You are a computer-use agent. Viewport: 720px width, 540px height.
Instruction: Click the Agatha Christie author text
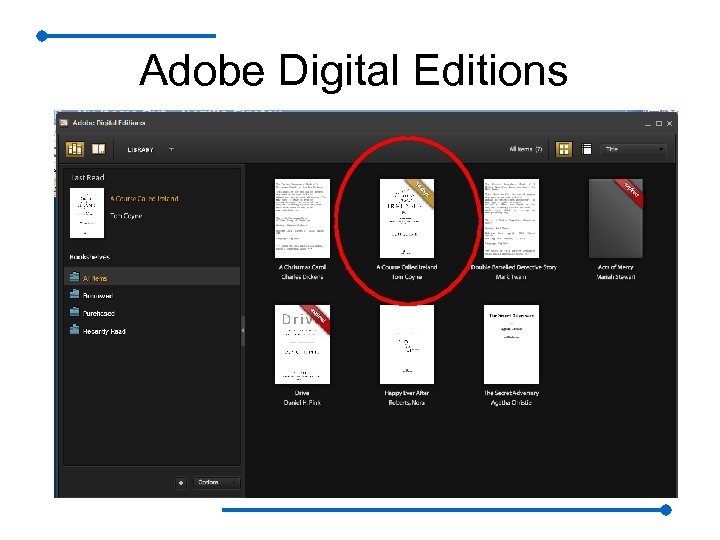tap(512, 403)
